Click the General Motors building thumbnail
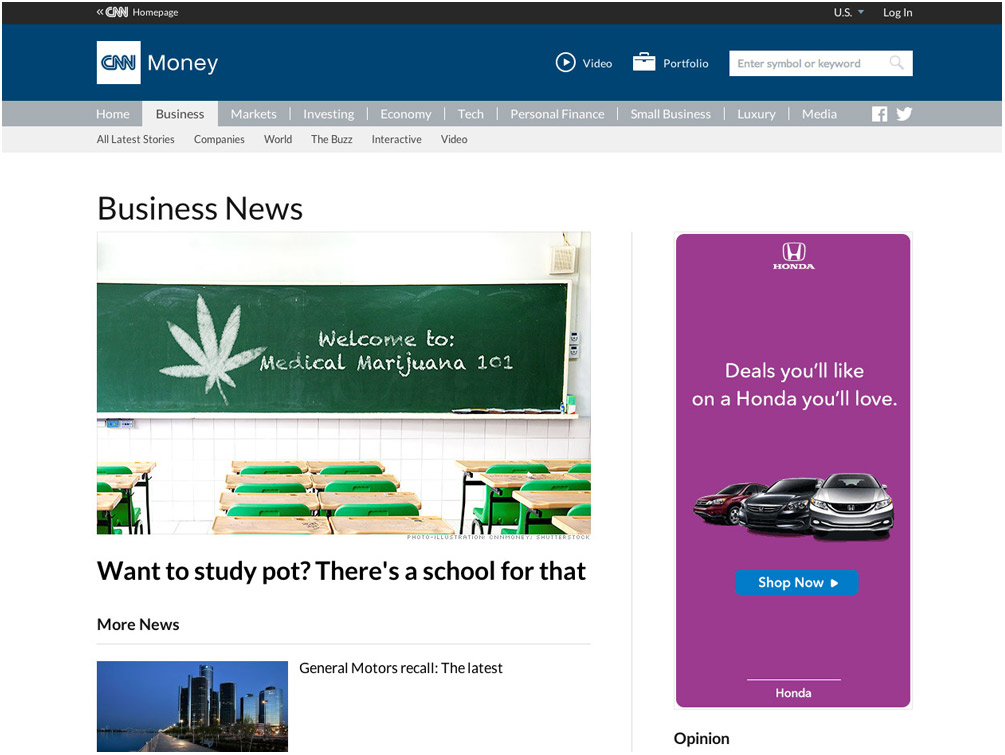This screenshot has width=1005, height=755. point(192,705)
